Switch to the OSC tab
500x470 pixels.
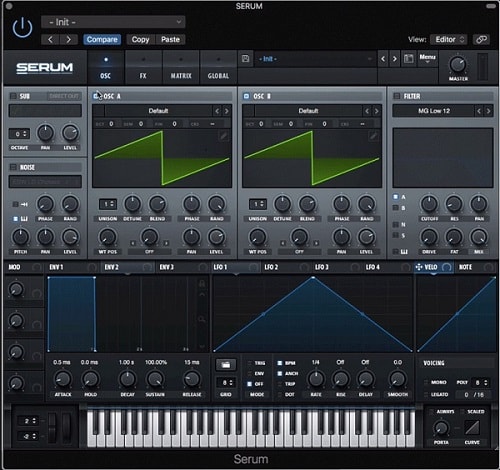(105, 67)
